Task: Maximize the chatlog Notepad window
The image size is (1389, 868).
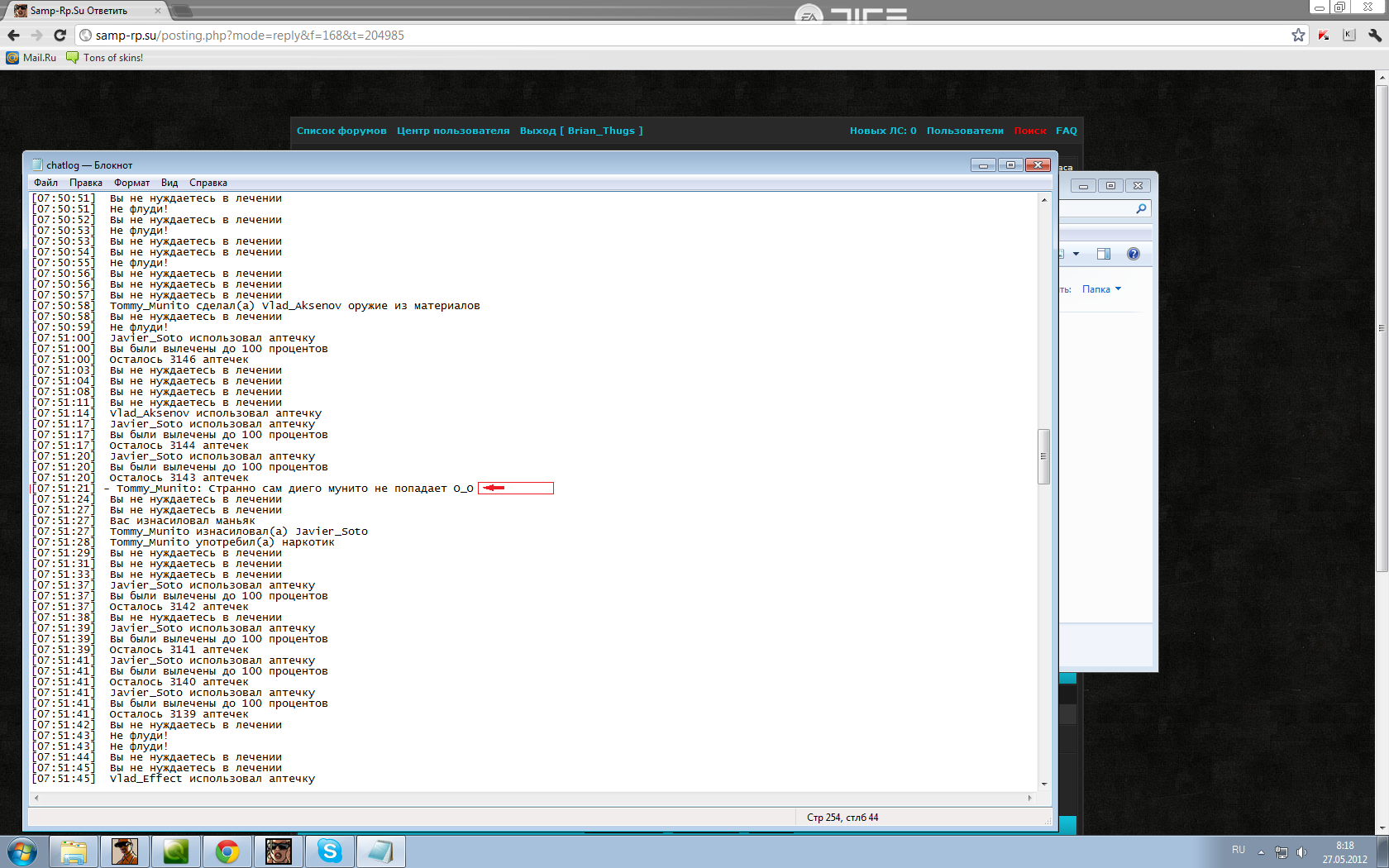Action: click(x=1010, y=165)
